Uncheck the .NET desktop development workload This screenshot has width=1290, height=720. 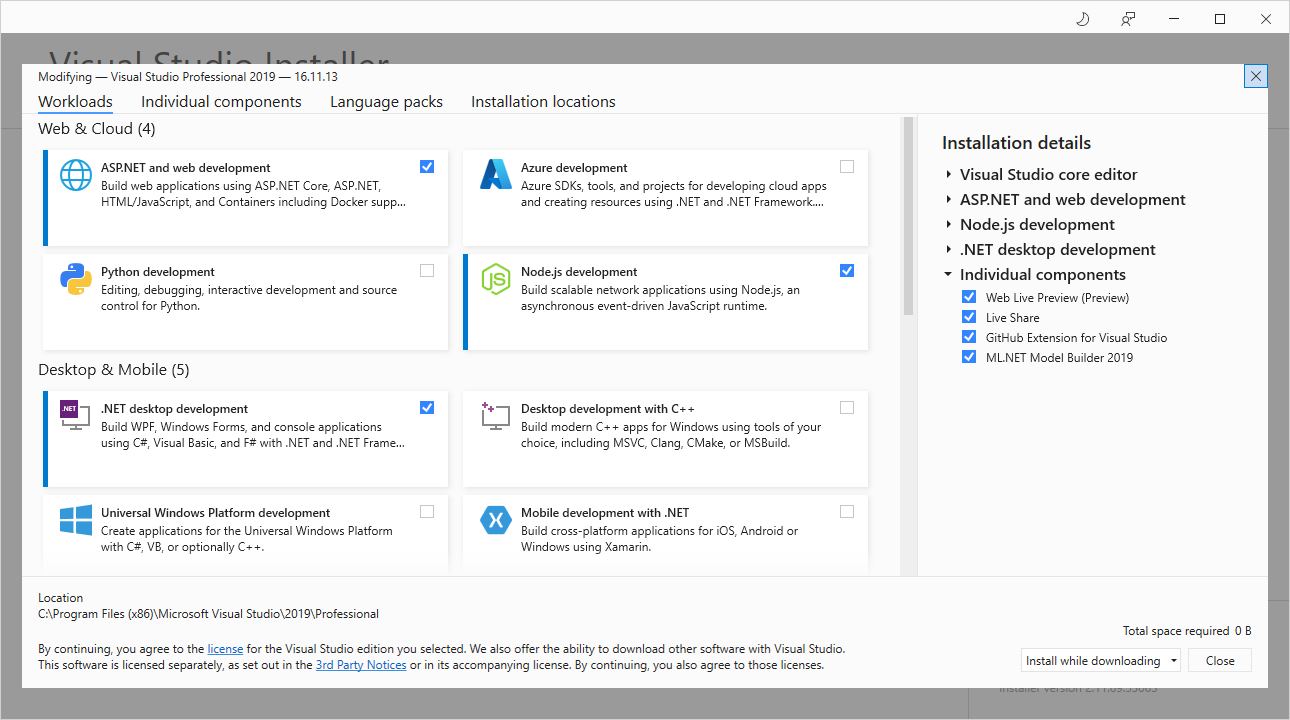tap(427, 408)
